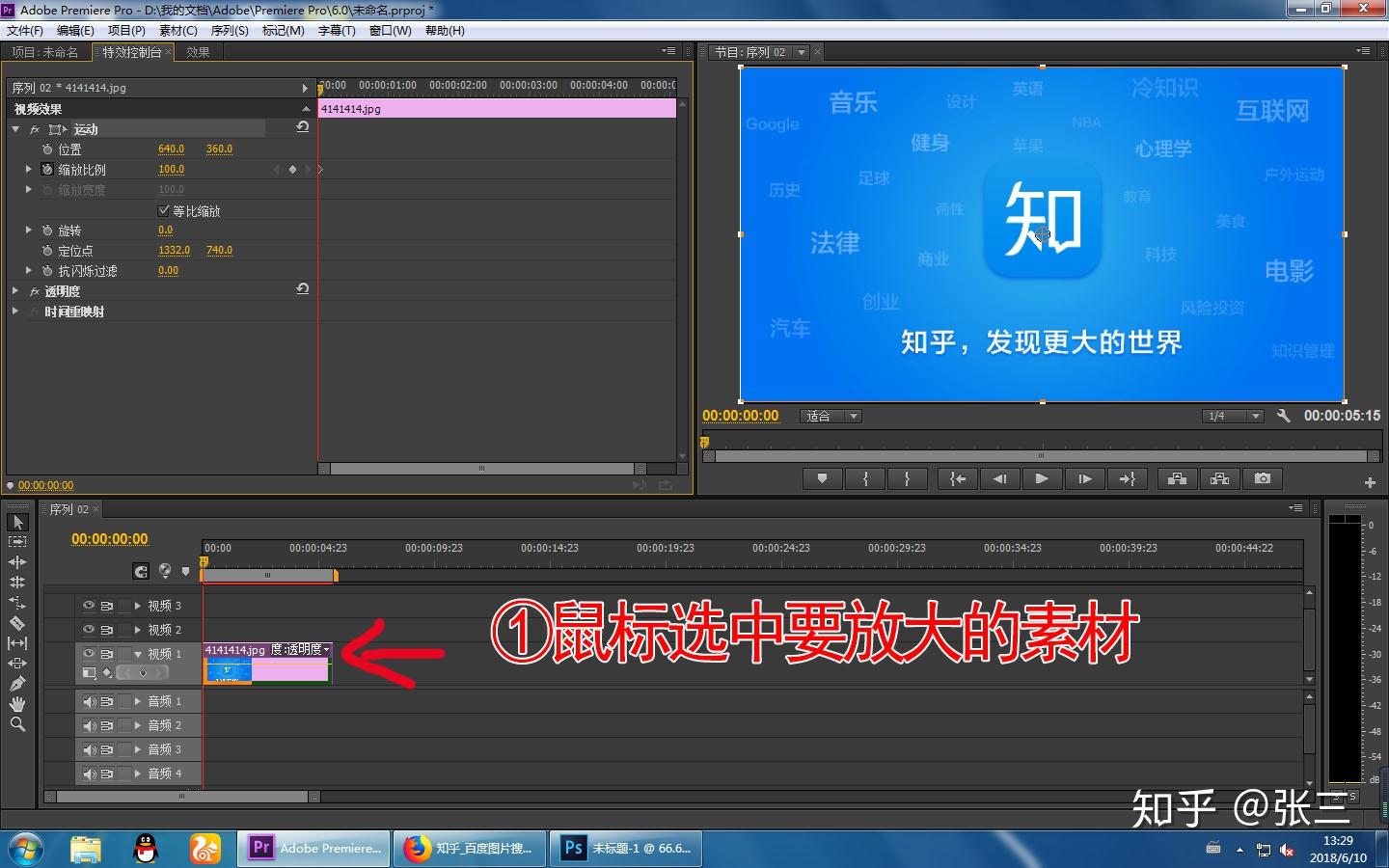
Task: Play the sequence in program monitor
Action: click(x=1042, y=478)
